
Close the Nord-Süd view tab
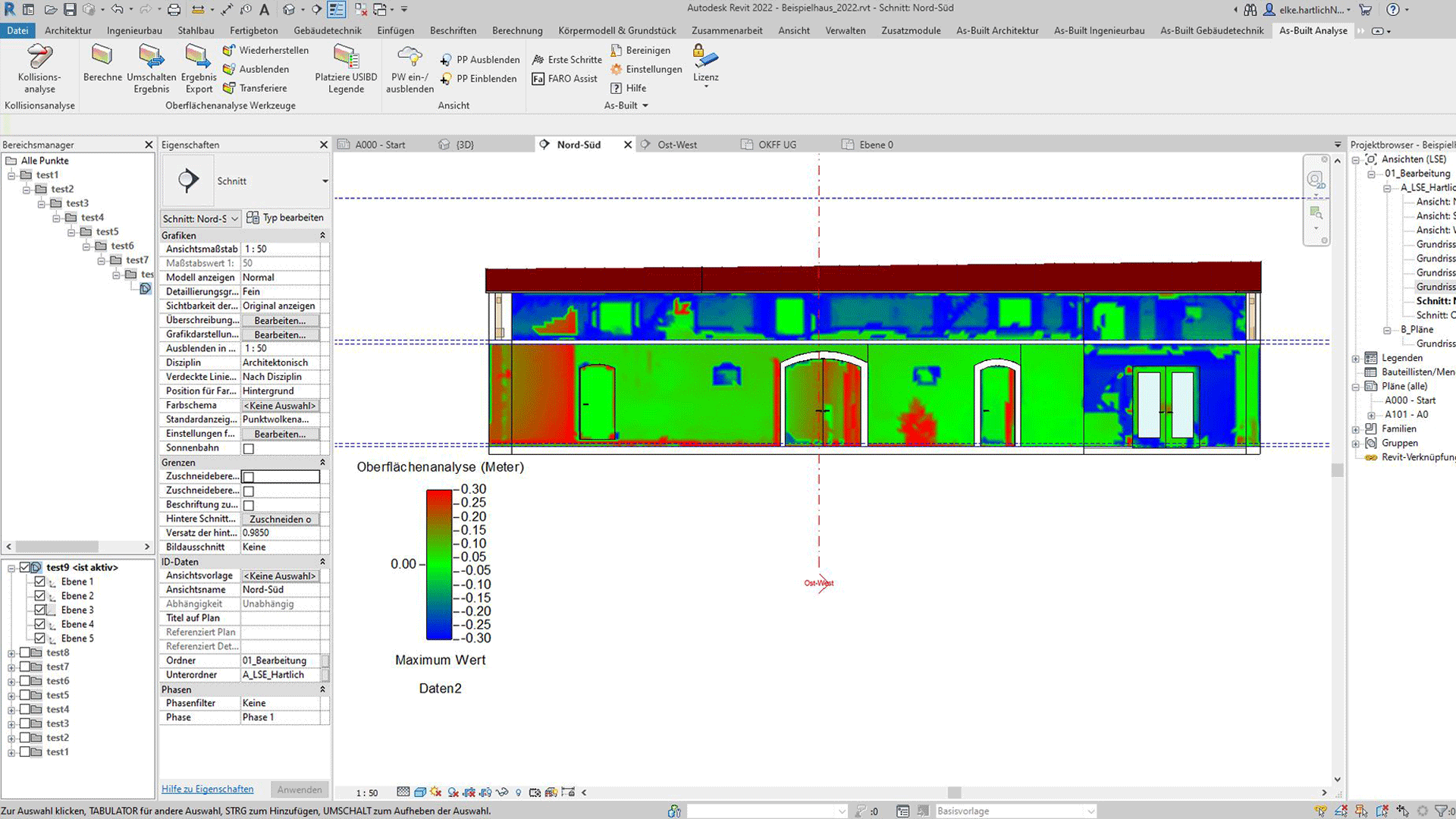point(628,144)
